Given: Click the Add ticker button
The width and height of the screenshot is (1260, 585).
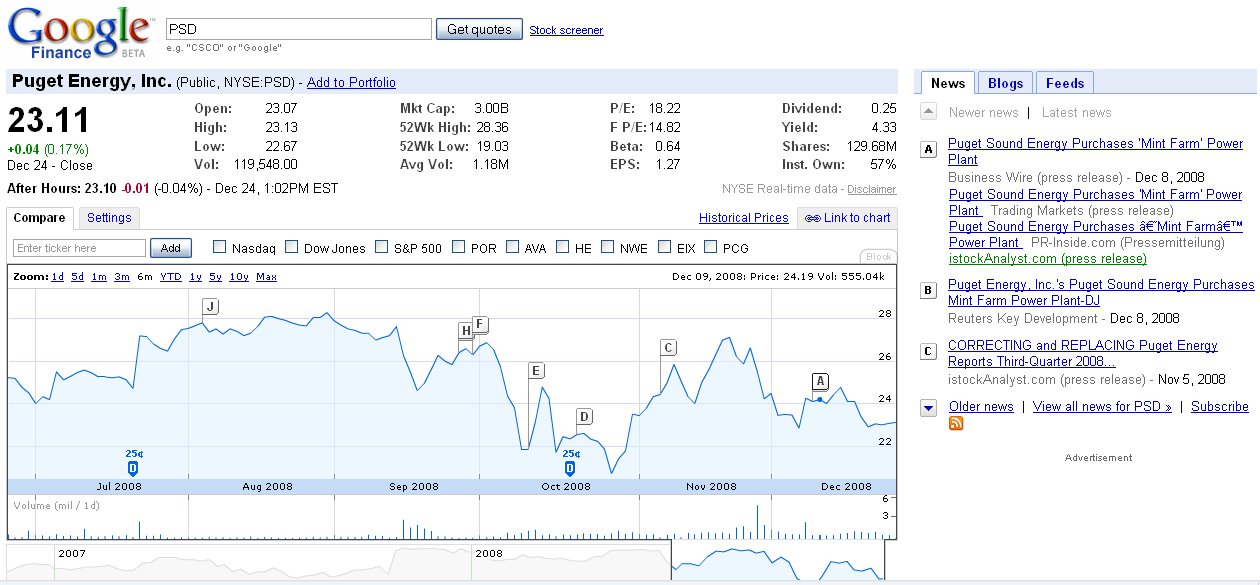Looking at the screenshot, I should click(x=170, y=248).
